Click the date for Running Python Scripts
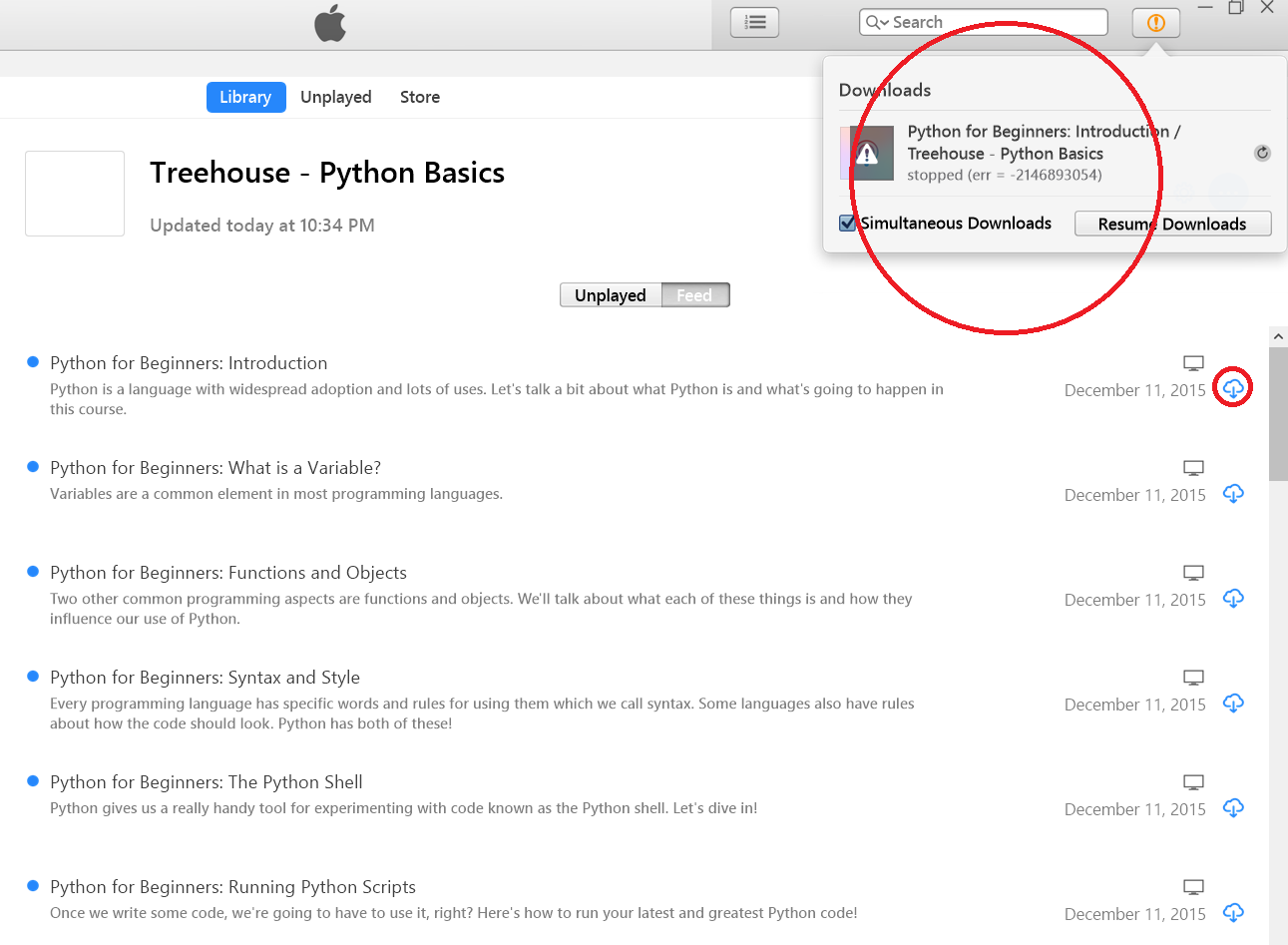Viewport: 1288px width, 945px height. tap(1135, 914)
